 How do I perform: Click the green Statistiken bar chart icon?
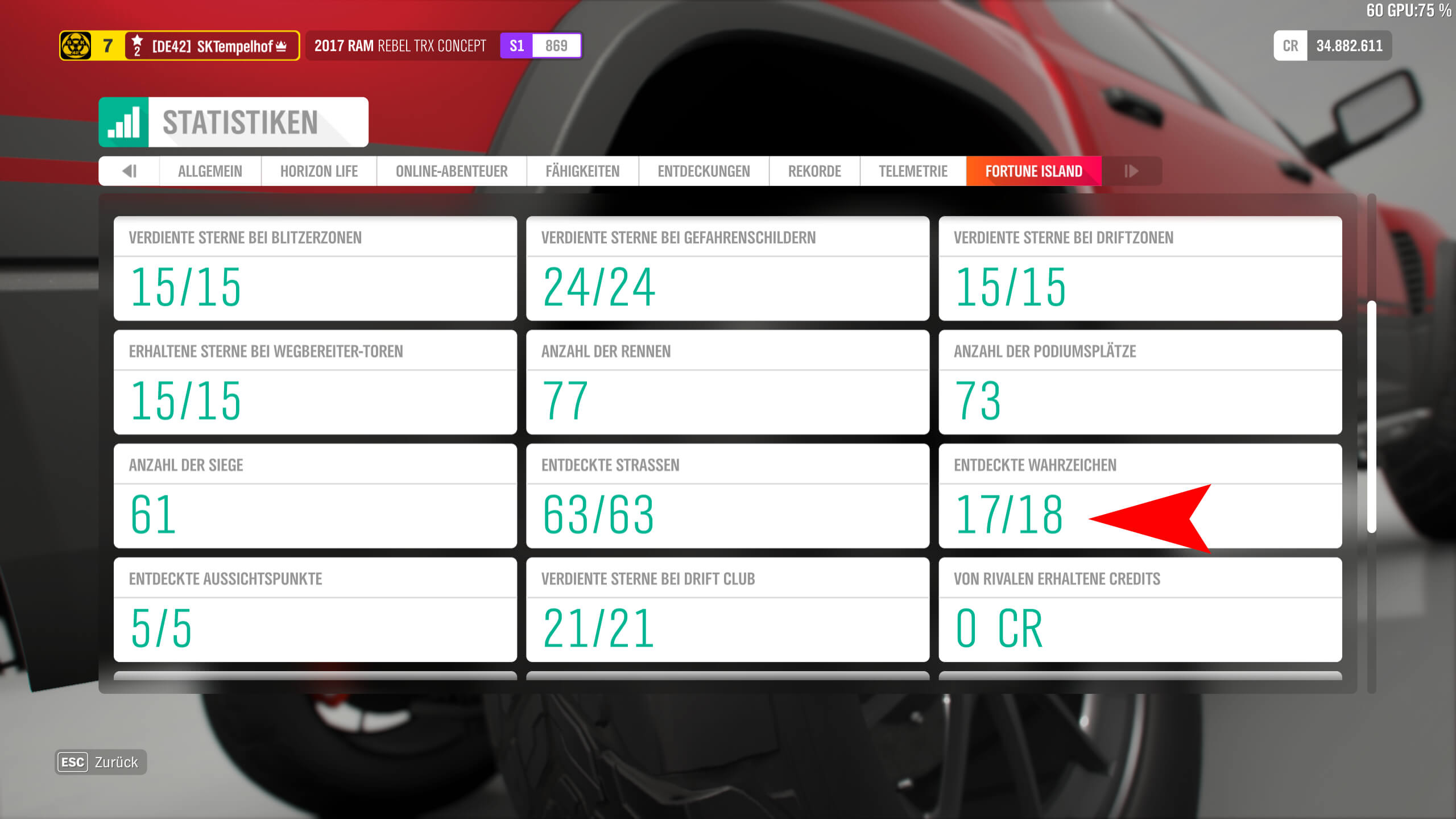pos(124,122)
